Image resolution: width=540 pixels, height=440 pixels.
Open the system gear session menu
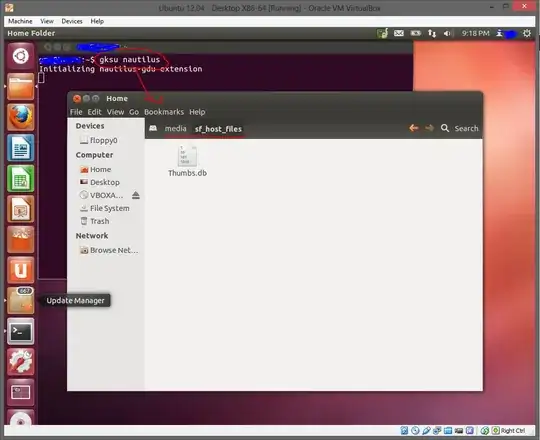coord(527,33)
